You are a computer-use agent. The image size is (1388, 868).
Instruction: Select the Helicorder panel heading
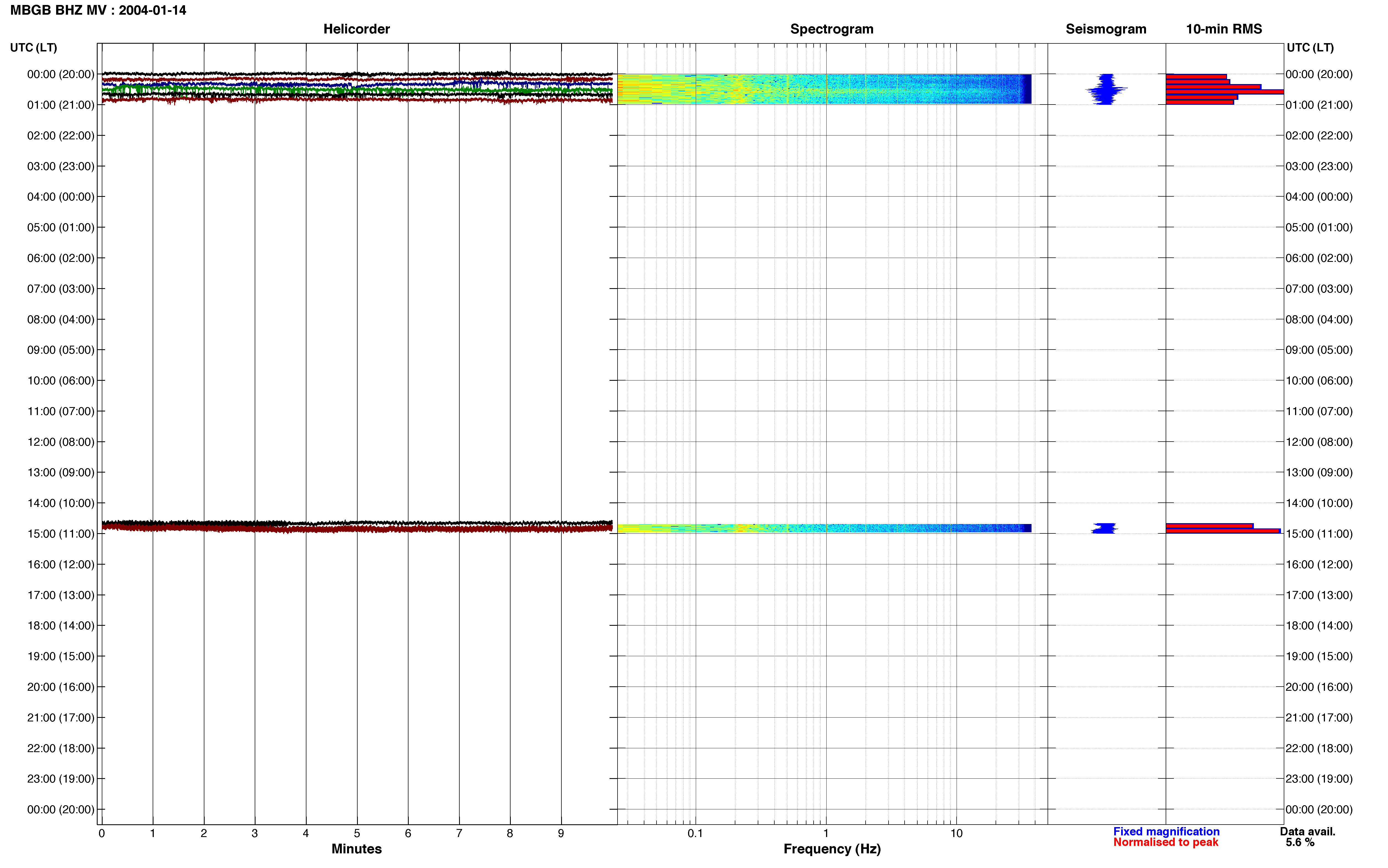point(356,29)
